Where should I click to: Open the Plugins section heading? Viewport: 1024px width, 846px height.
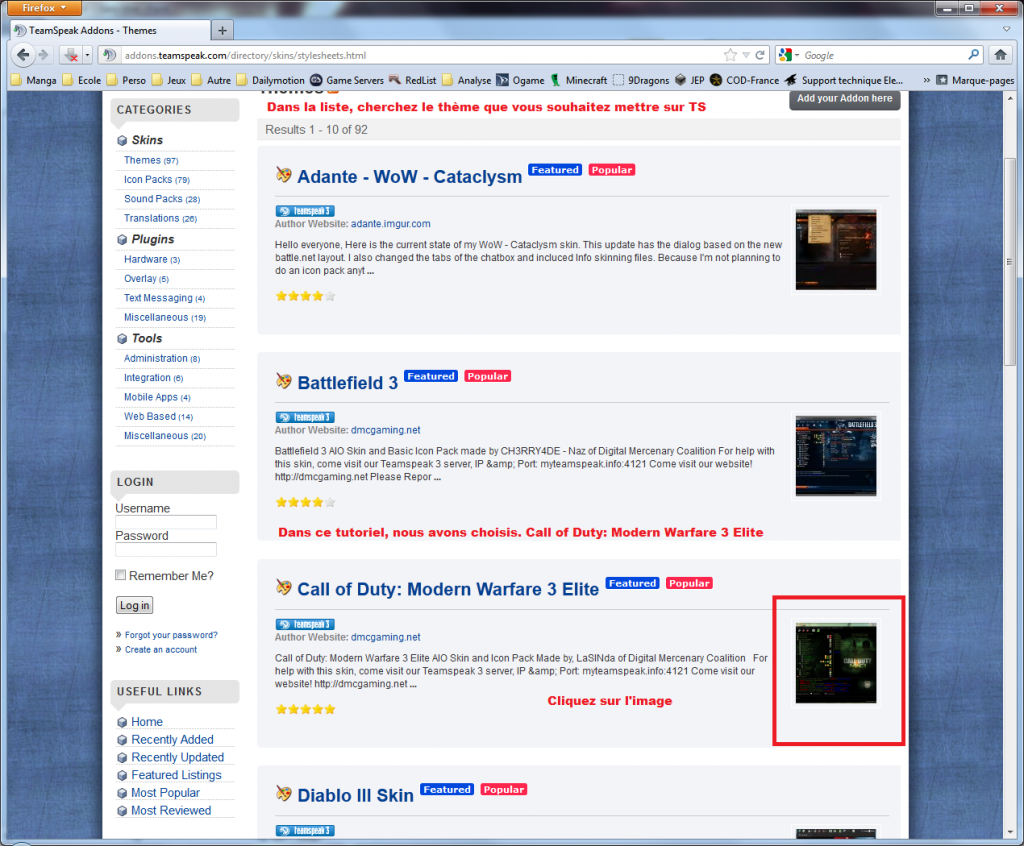(153, 239)
